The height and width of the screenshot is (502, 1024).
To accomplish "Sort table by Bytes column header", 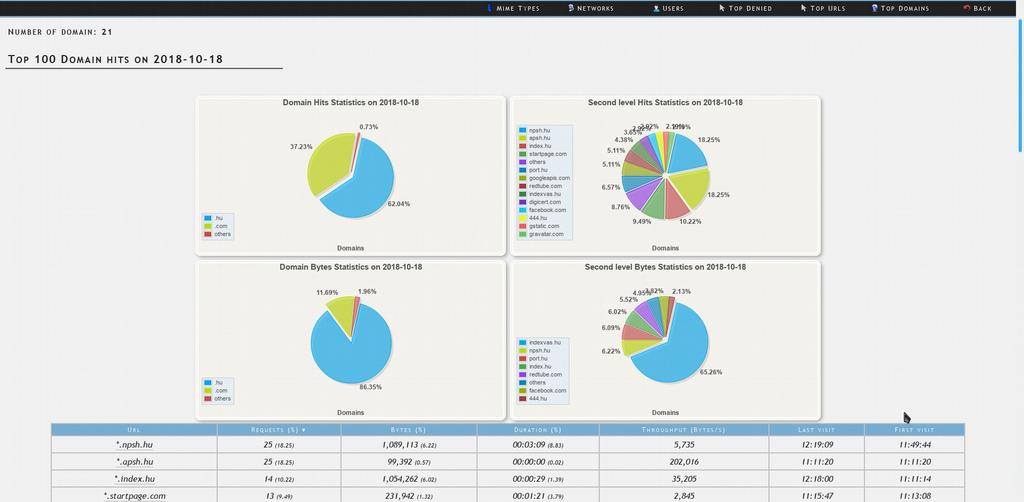I will coord(408,430).
